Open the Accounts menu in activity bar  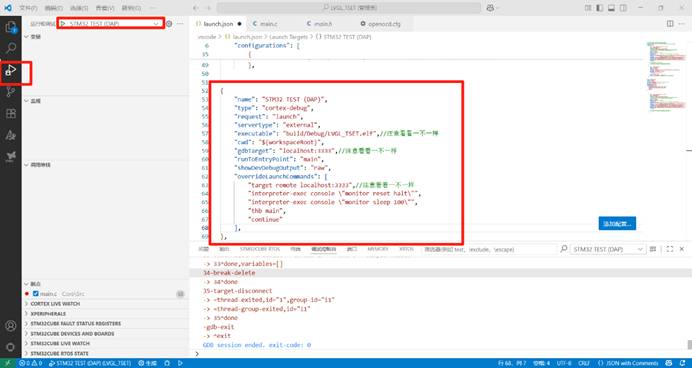11,326
